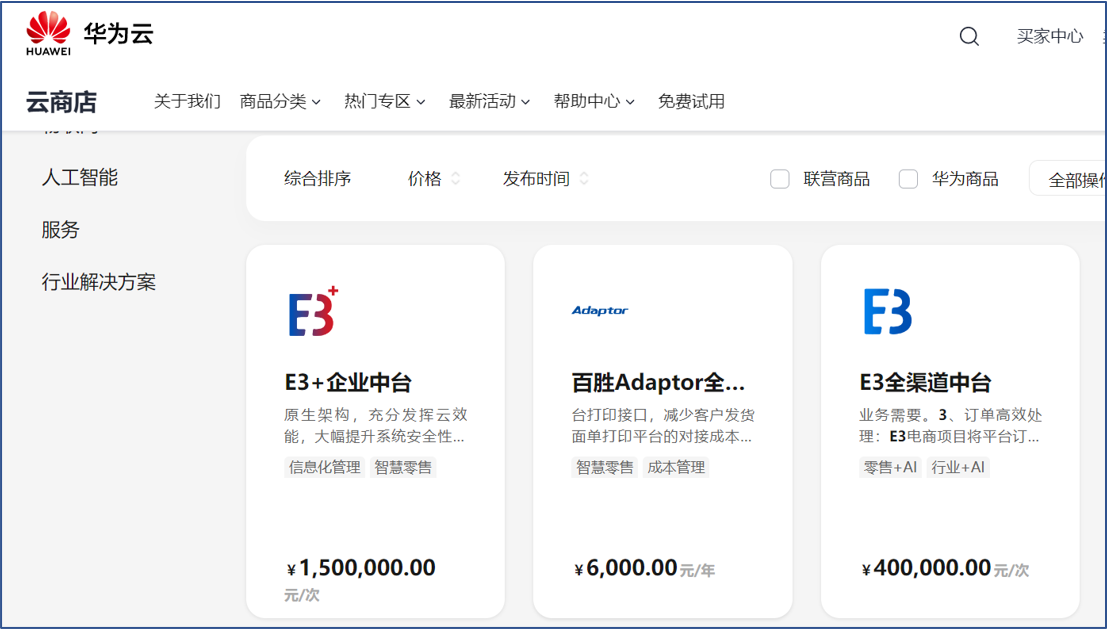Expand the 热门专区 dropdown
The image size is (1107, 629).
(x=385, y=102)
